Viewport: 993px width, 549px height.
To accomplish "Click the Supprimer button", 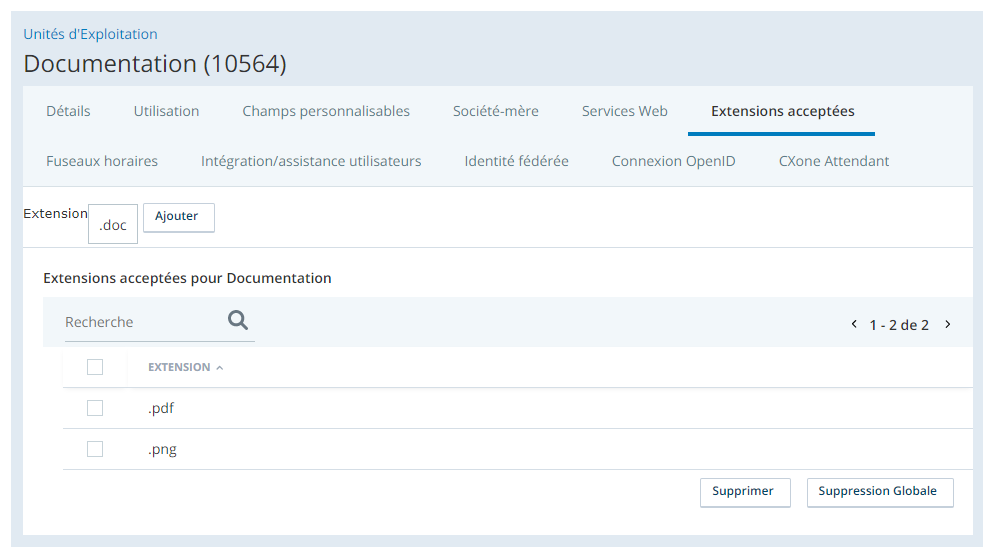I will [745, 493].
